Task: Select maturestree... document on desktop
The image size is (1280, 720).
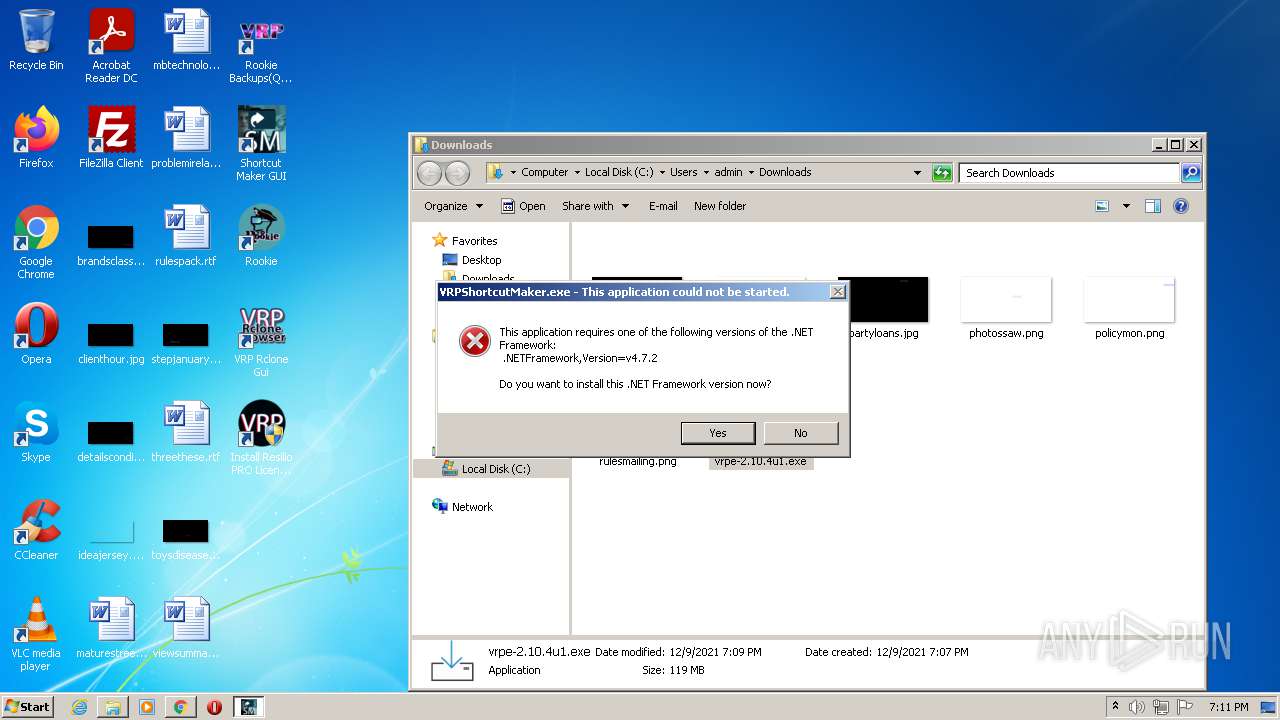Action: click(111, 628)
